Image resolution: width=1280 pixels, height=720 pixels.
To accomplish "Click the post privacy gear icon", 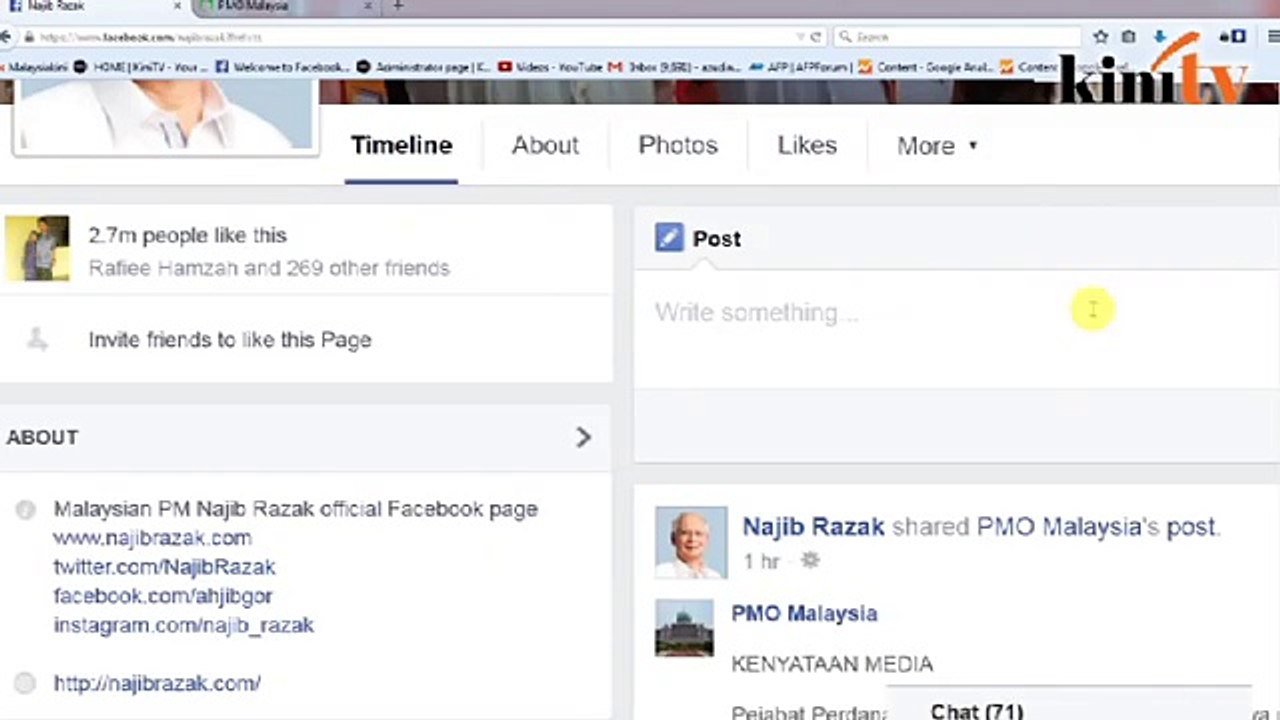I will [x=810, y=561].
